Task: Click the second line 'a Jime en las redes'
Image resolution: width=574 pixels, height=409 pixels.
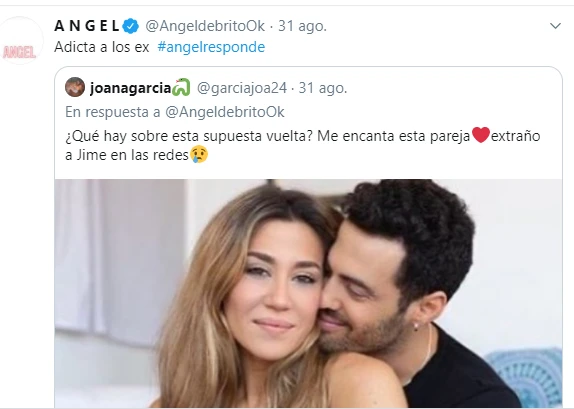Action: click(x=127, y=155)
